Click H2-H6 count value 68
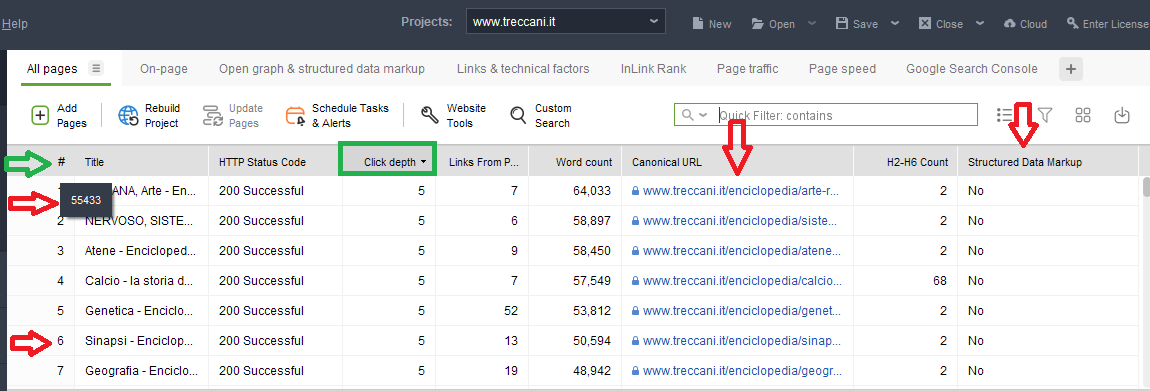The width and height of the screenshot is (1150, 391). 941,281
